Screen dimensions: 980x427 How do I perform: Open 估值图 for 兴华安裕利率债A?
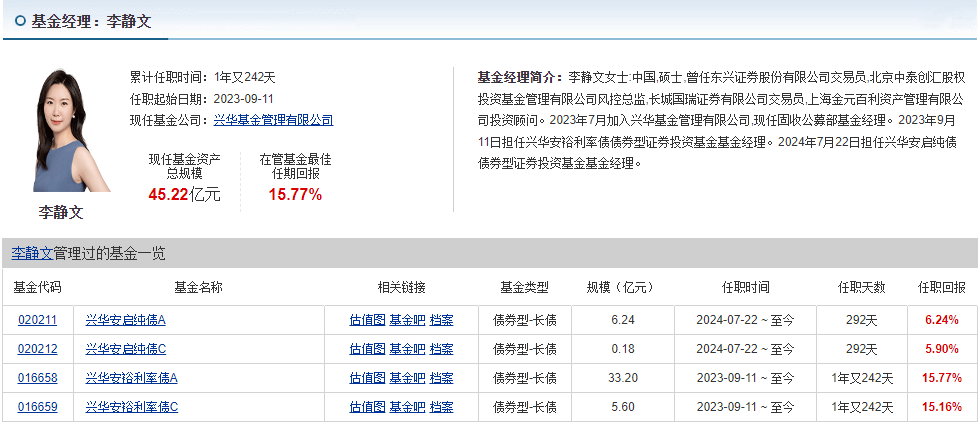tap(368, 378)
